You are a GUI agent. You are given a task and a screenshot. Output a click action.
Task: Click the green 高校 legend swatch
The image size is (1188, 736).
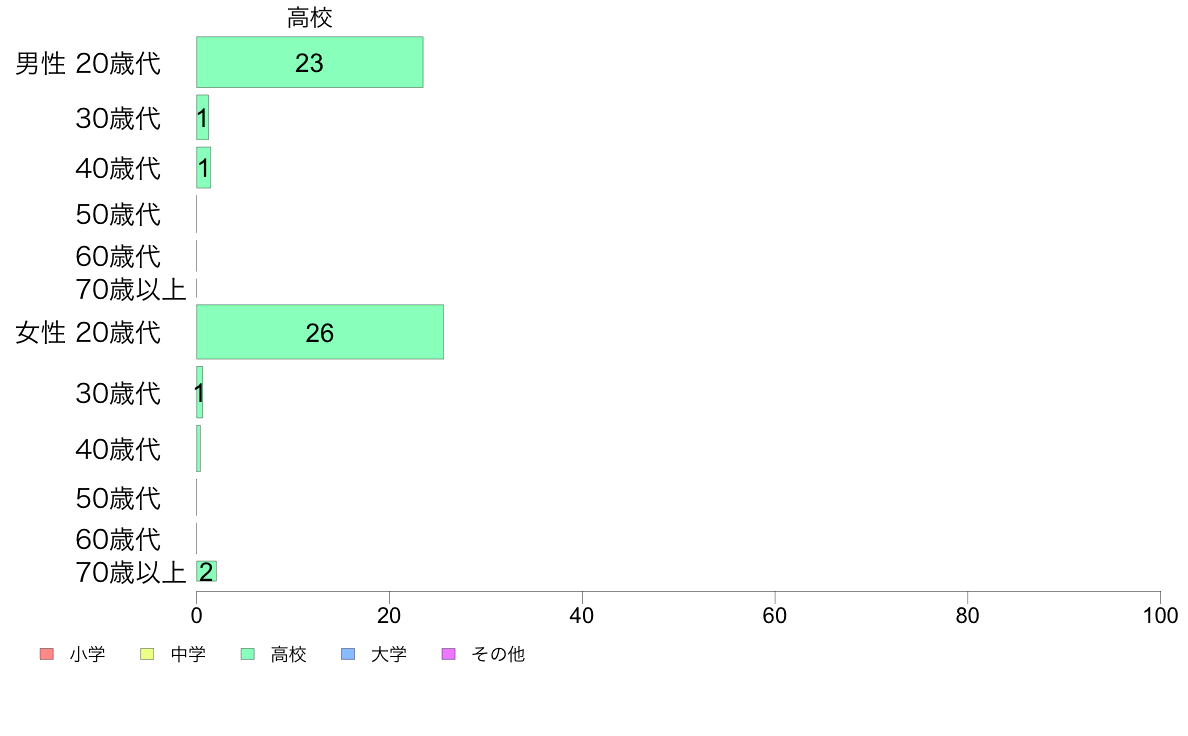click(248, 653)
